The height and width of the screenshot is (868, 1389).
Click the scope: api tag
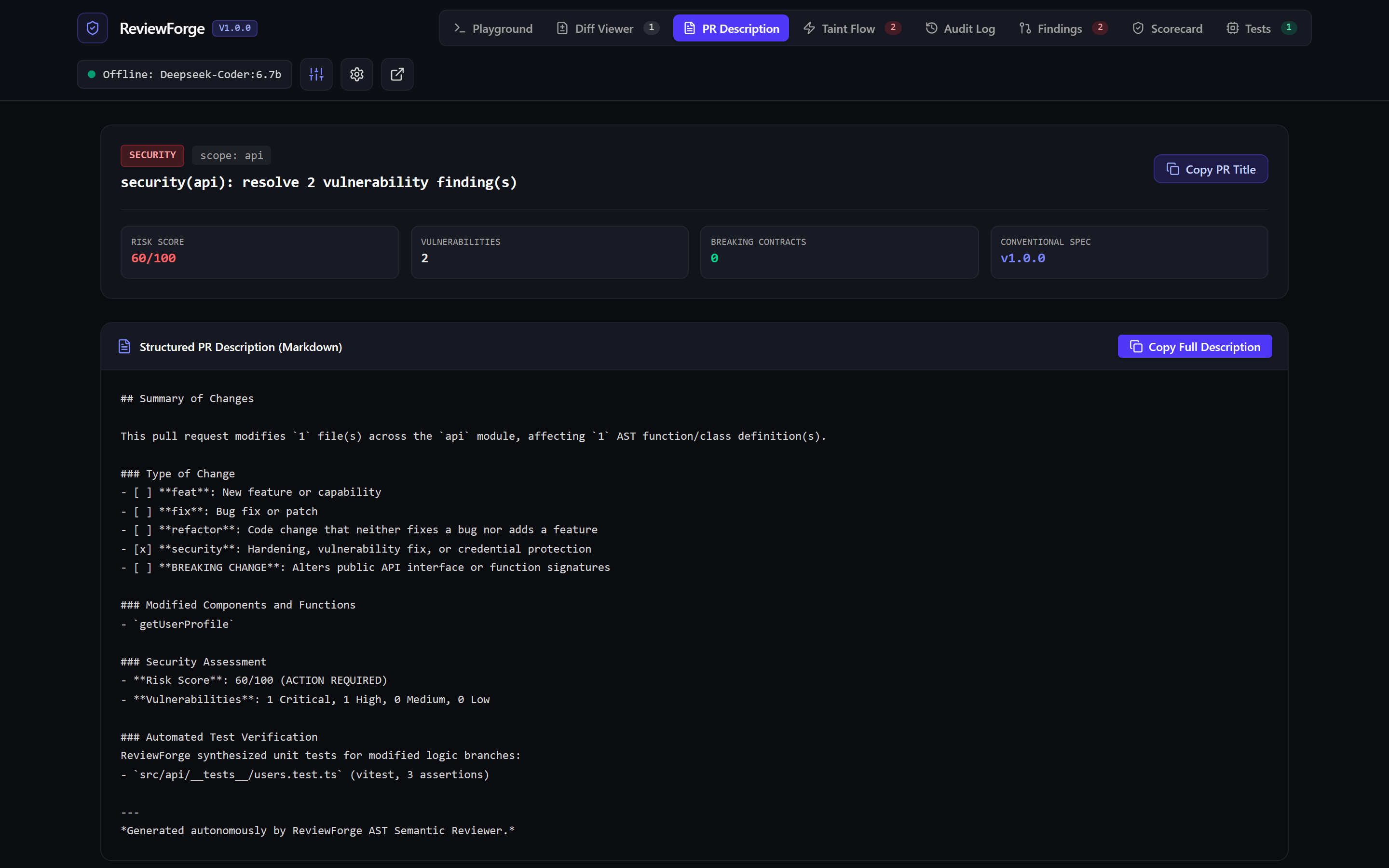pos(231,156)
